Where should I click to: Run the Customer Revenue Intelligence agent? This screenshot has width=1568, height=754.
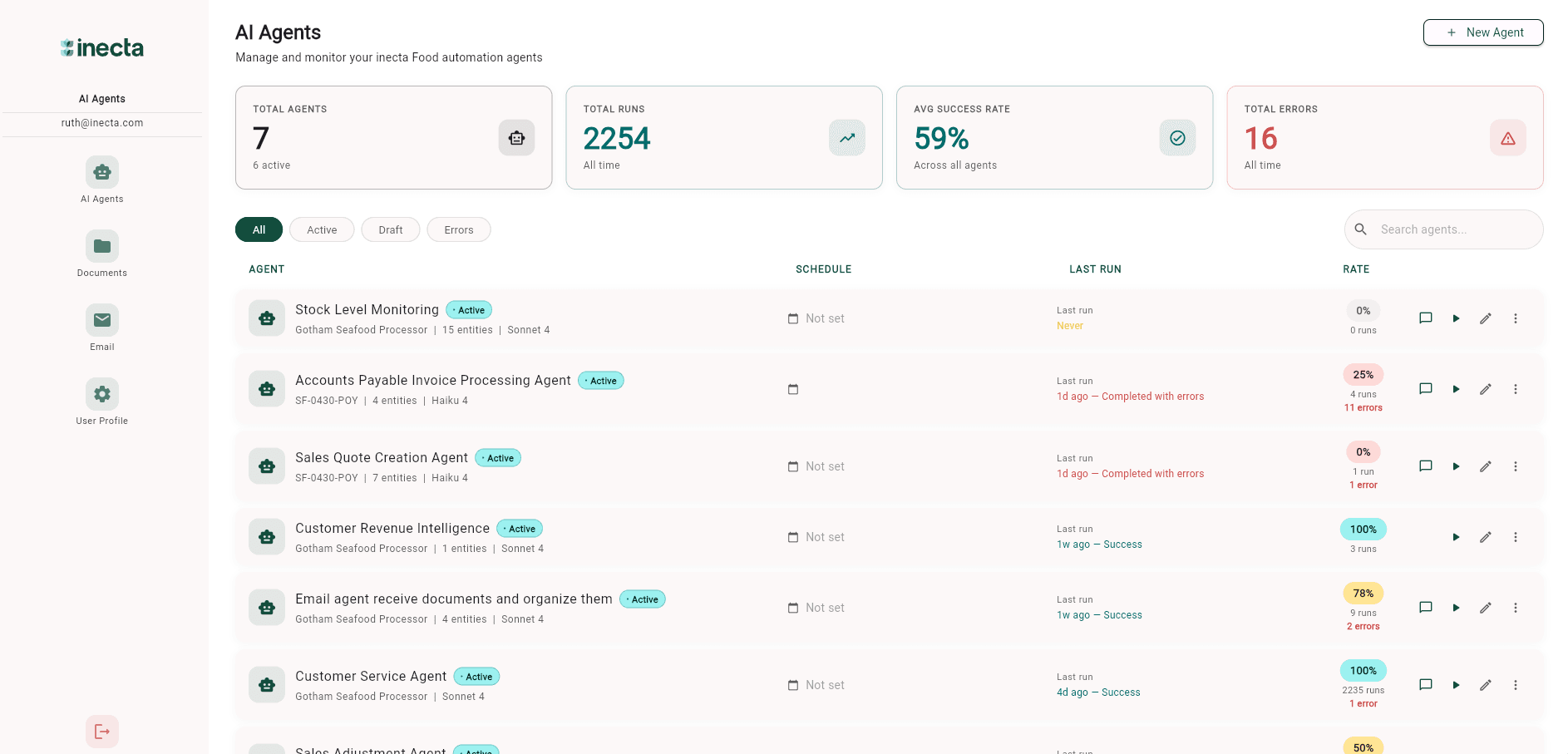point(1456,537)
